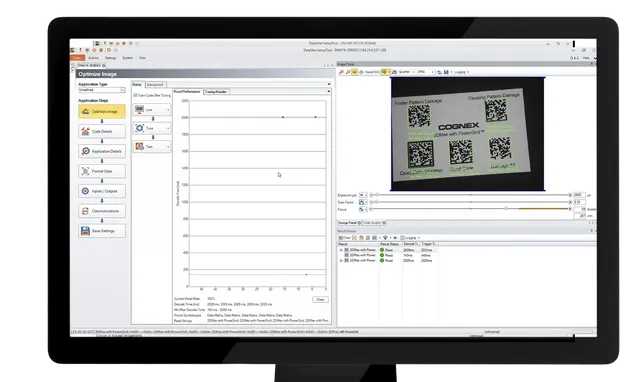Click the Decode Time column header
624x382 pixels.
point(411,244)
